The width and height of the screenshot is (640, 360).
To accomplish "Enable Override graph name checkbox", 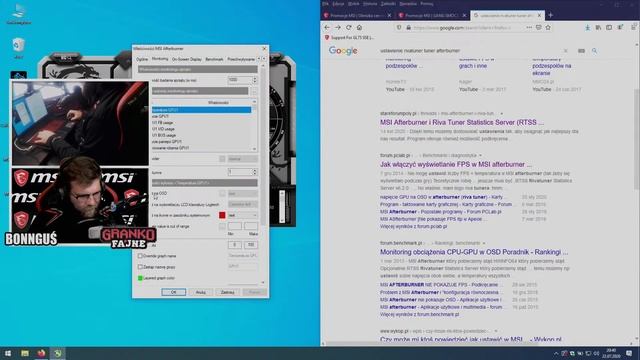I will click(140, 256).
